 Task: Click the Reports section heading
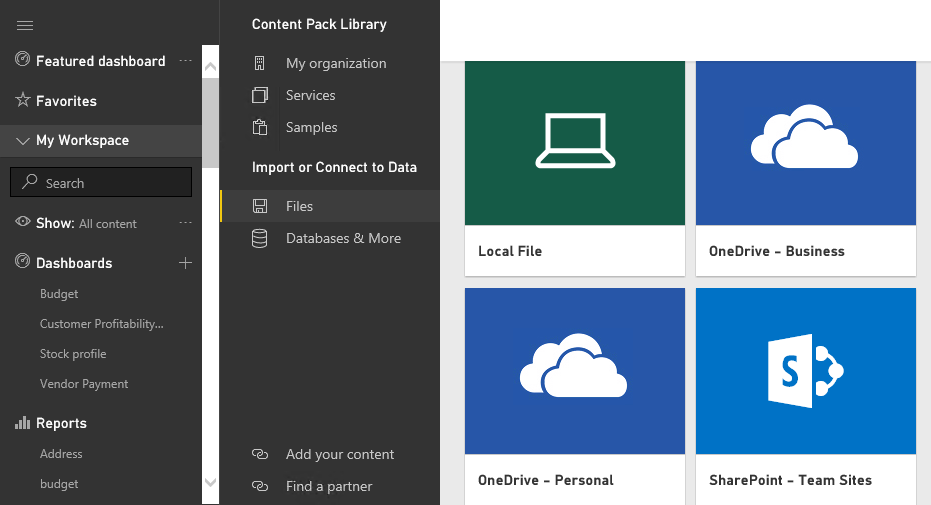pyautogui.click(x=61, y=423)
